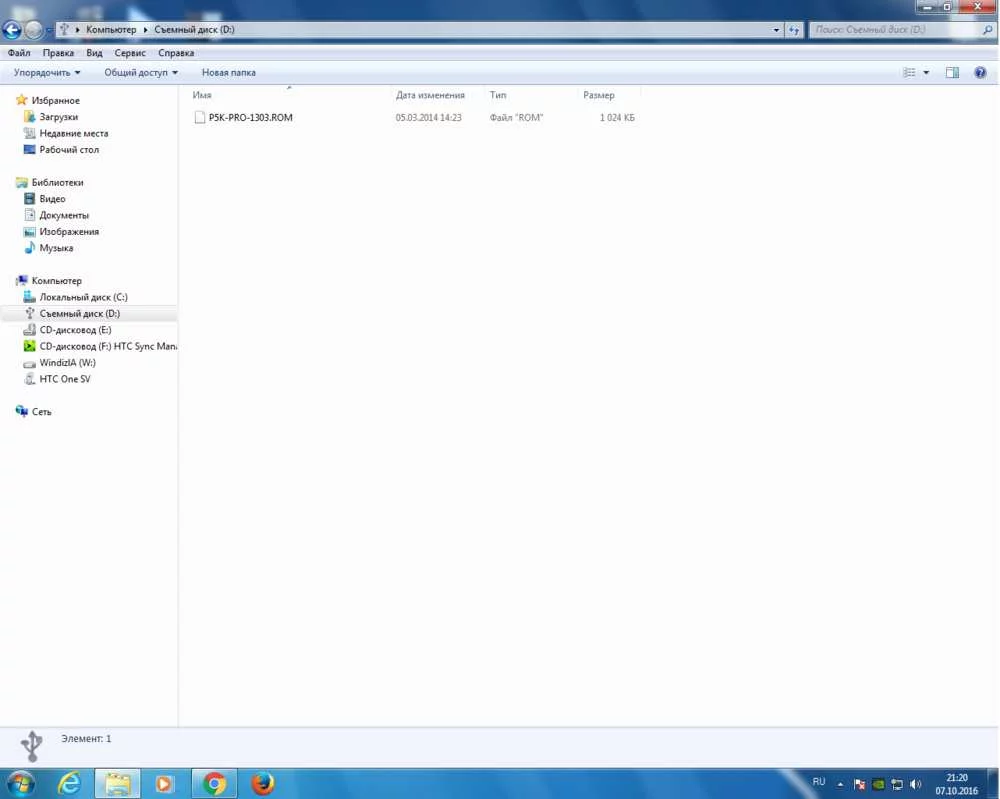Select file name P5K-PRO-1303.ROM
This screenshot has width=1000, height=799.
[x=251, y=117]
